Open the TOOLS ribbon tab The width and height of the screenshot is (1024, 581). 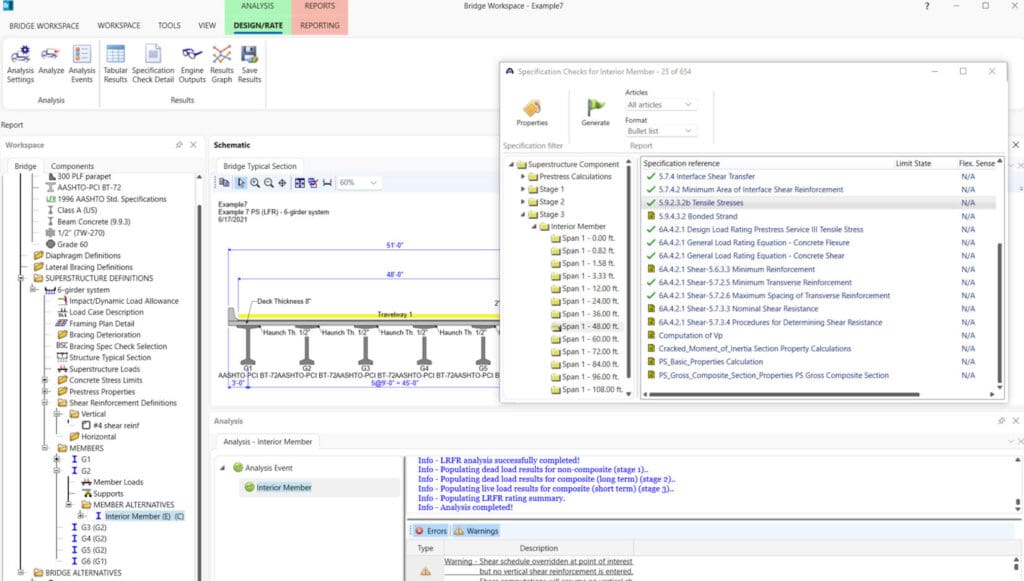click(169, 25)
